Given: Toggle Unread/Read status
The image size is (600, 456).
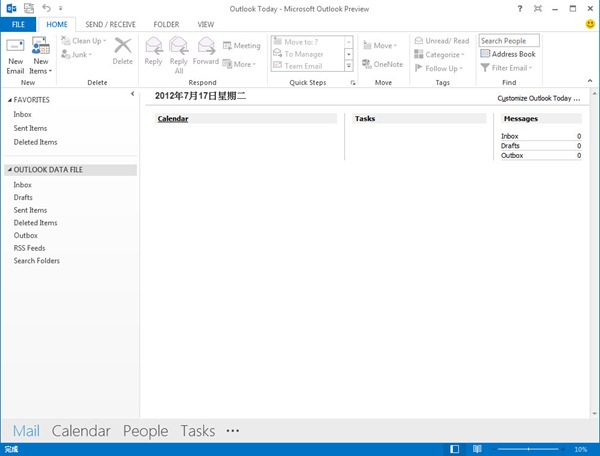Looking at the screenshot, I should [442, 41].
